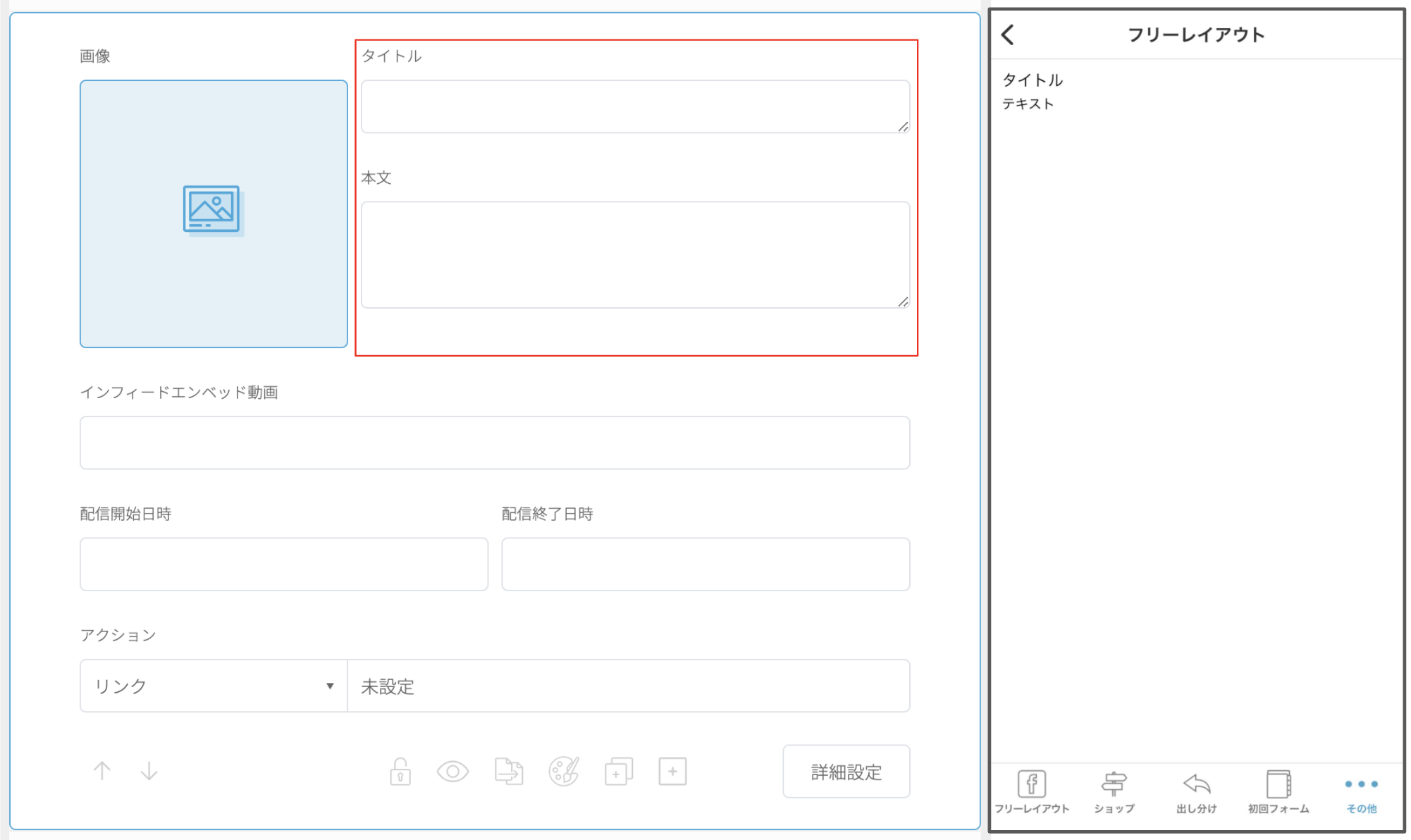Focus the タイトル text field
The width and height of the screenshot is (1411, 840).
(x=636, y=106)
